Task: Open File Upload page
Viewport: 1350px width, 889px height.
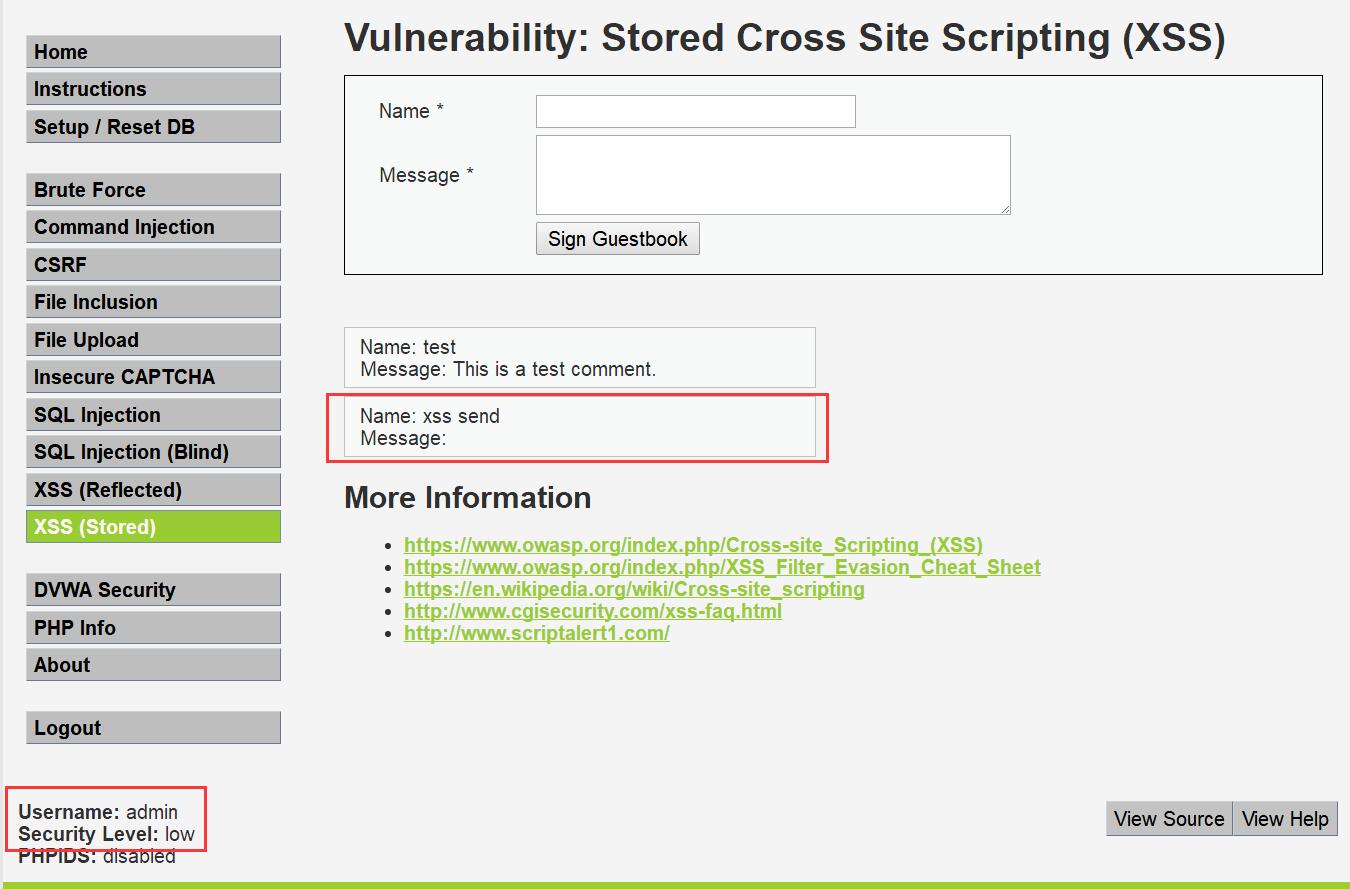Action: (153, 340)
